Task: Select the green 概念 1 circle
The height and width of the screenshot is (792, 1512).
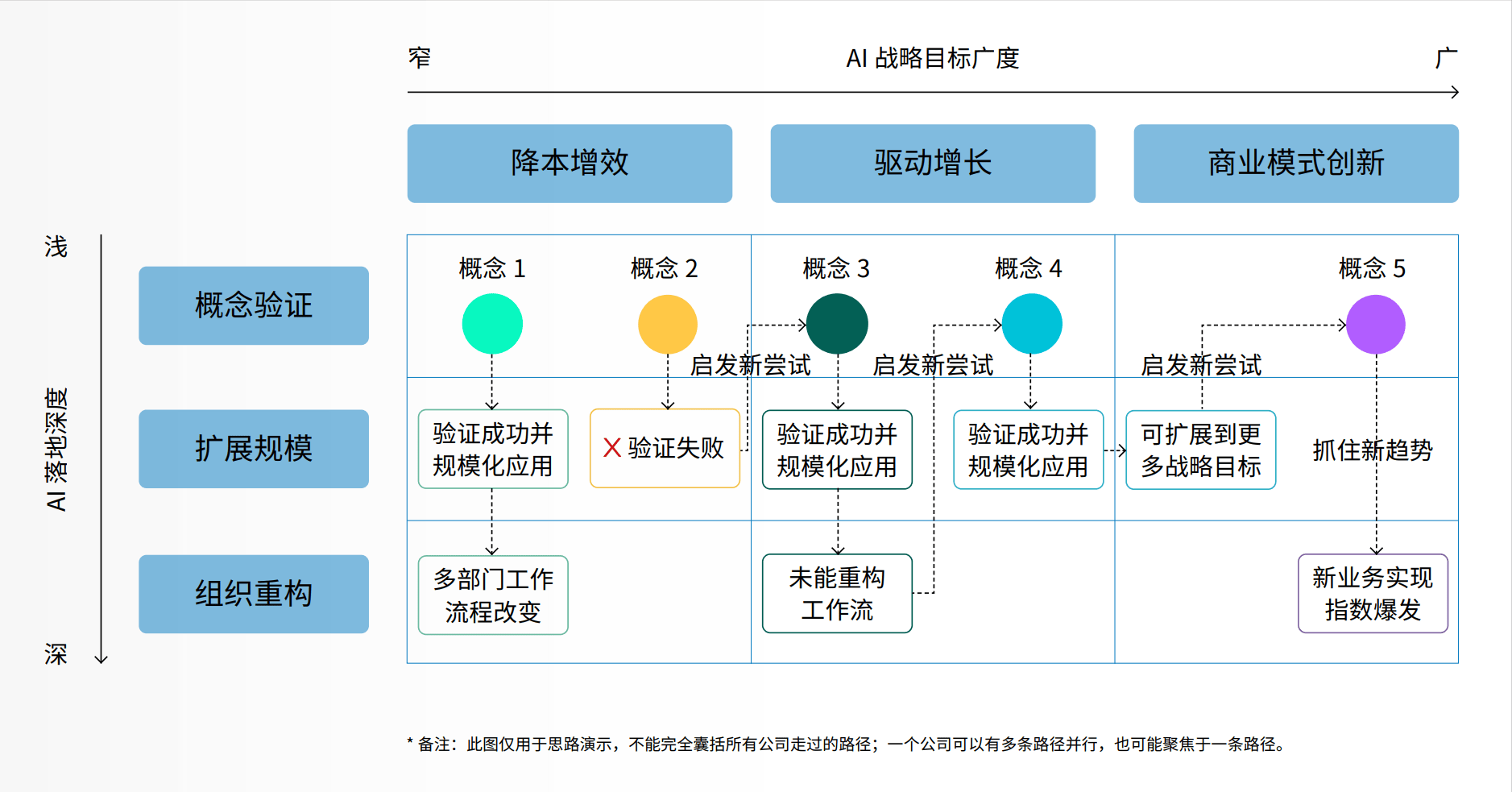Action: pos(492,323)
